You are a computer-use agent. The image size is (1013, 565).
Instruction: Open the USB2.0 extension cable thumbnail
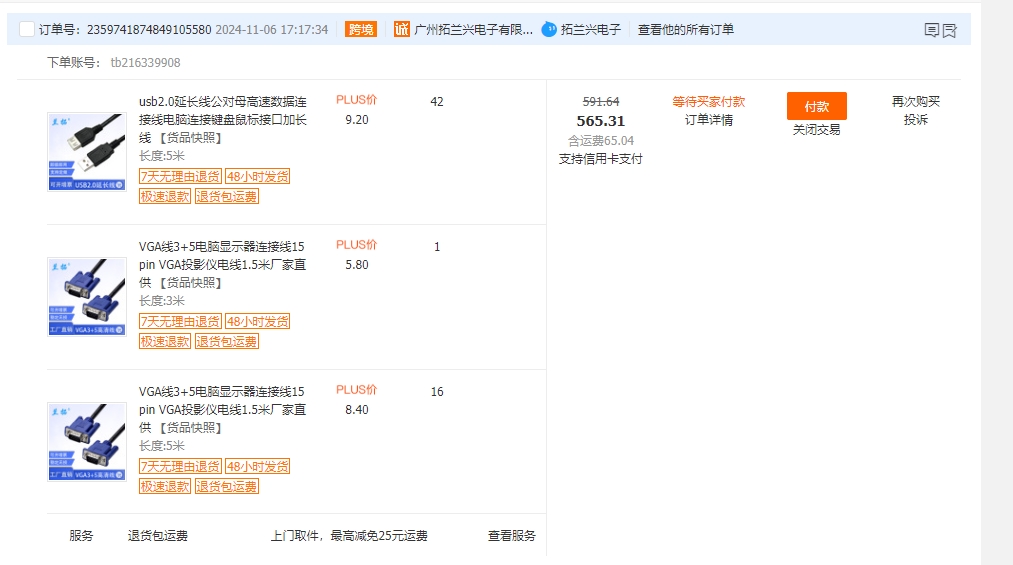tap(86, 152)
